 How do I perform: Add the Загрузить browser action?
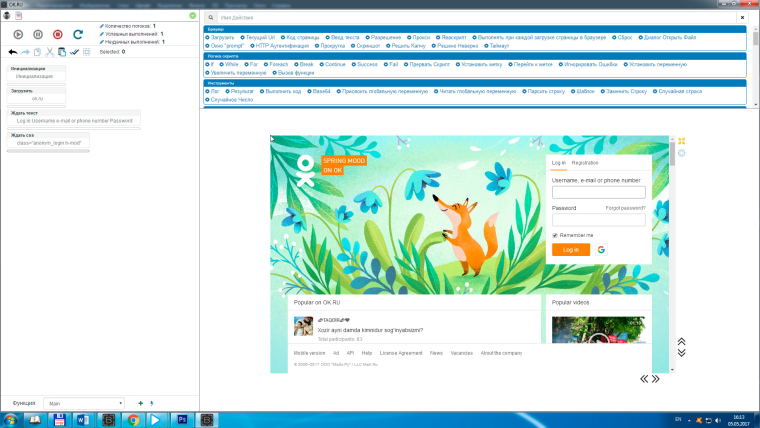click(x=222, y=37)
